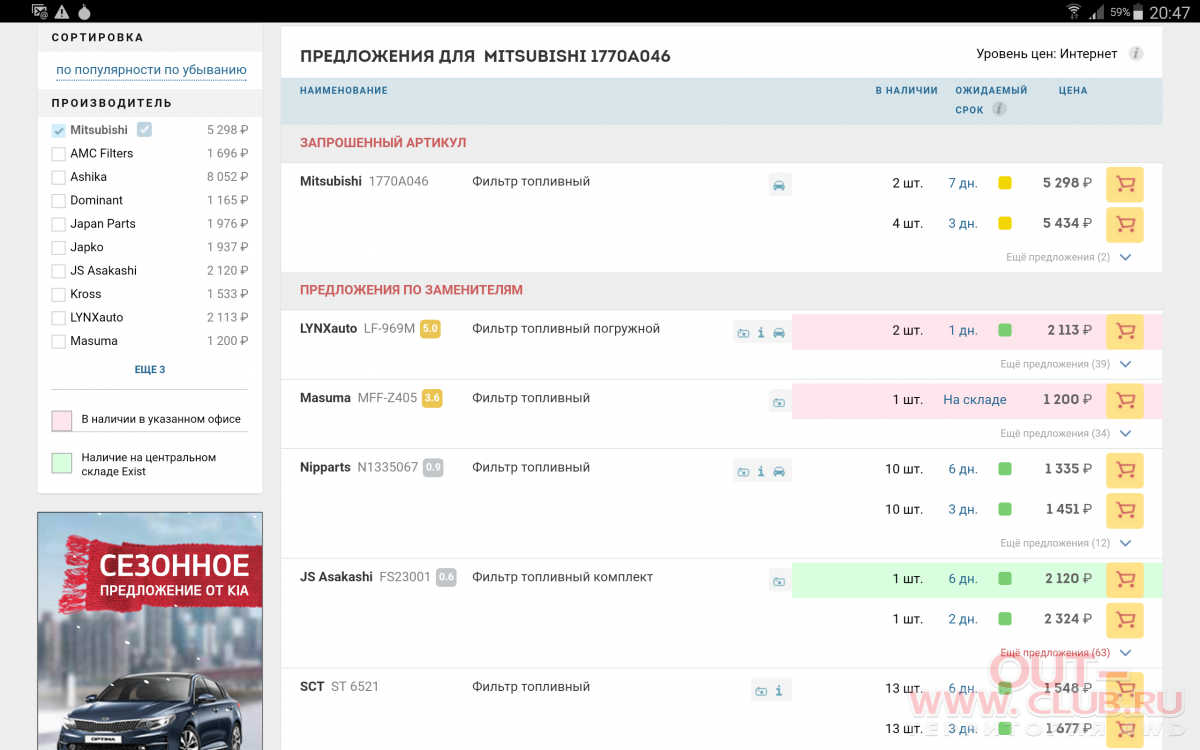Open info icon for Nipparts N1335067

pos(761,471)
